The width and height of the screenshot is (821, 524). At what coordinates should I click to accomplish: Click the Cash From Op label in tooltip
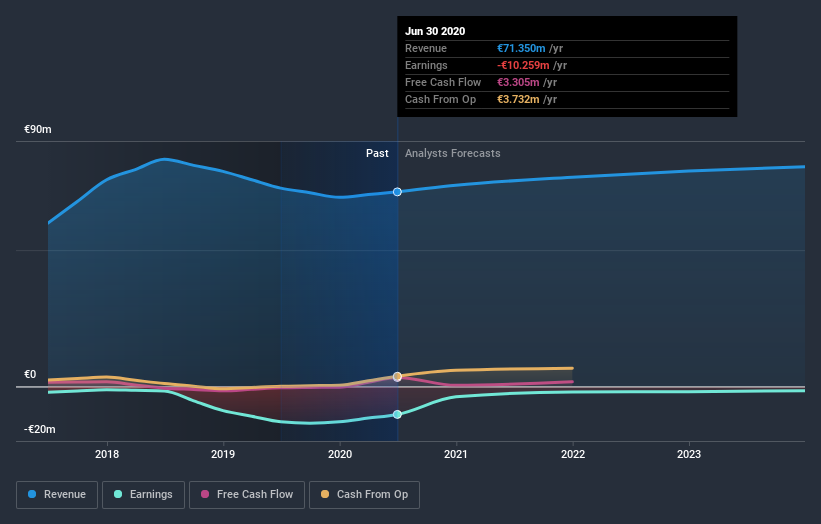pos(440,99)
